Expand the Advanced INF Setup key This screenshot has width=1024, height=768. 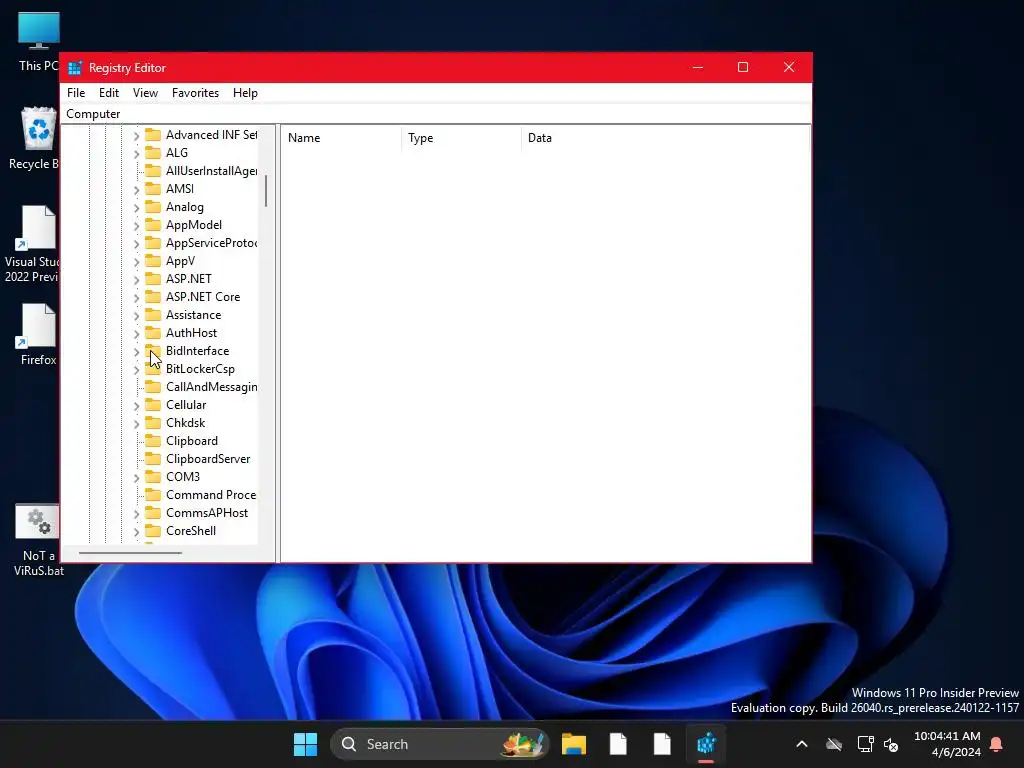(x=136, y=136)
